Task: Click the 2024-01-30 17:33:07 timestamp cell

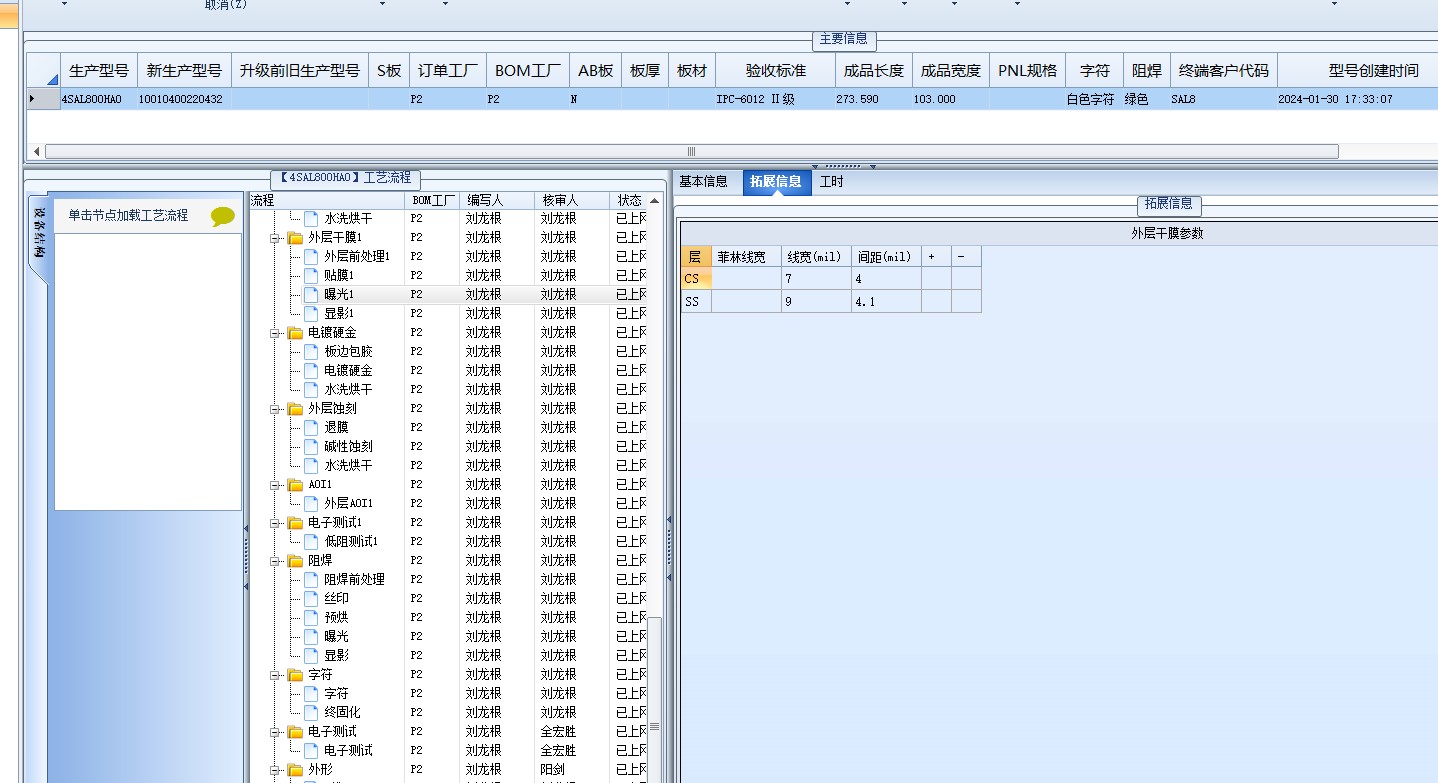Action: pos(1357,99)
